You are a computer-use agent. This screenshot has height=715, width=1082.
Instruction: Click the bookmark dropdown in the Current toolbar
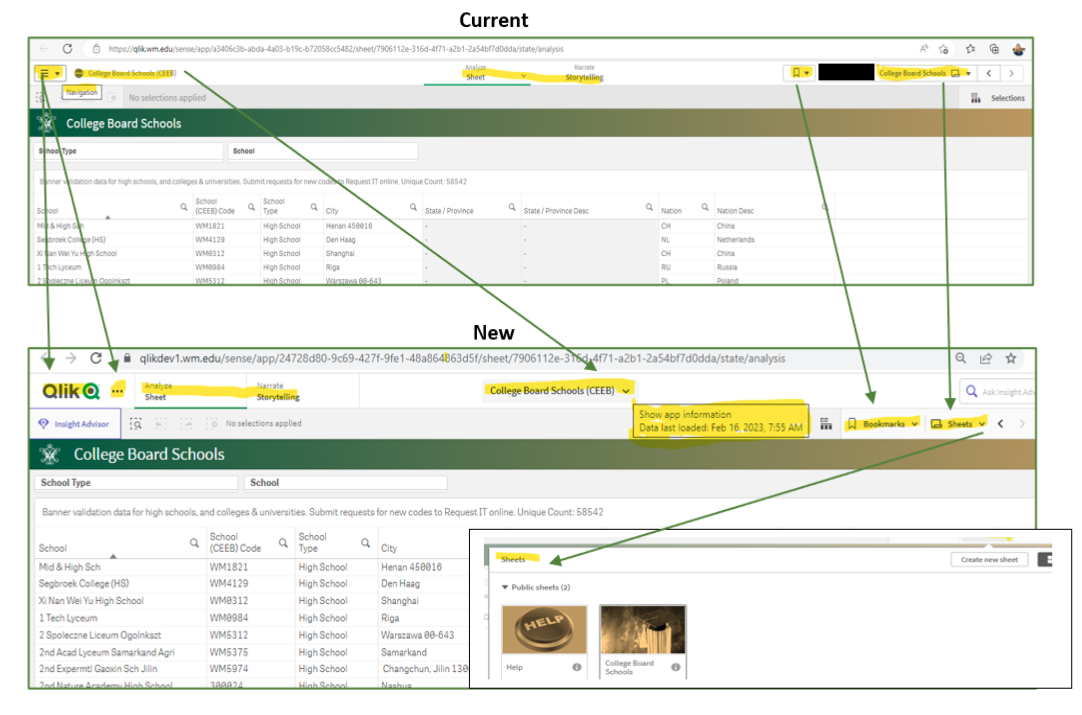(x=800, y=72)
